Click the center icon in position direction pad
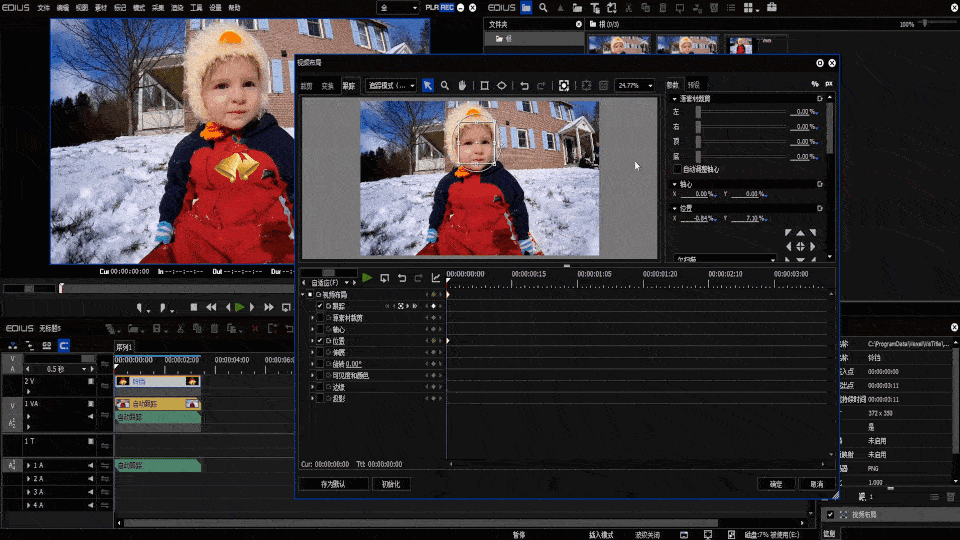The image size is (960, 540). [800, 246]
